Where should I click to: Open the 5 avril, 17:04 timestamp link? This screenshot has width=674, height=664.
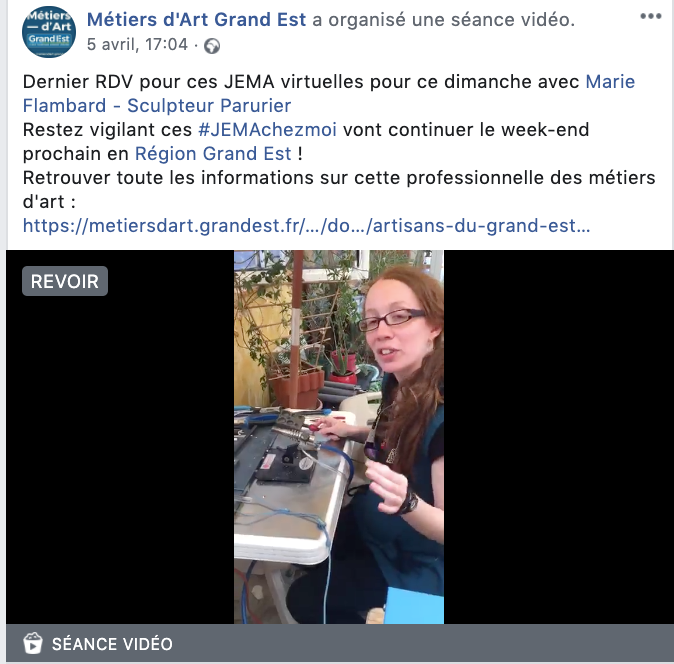[138, 44]
